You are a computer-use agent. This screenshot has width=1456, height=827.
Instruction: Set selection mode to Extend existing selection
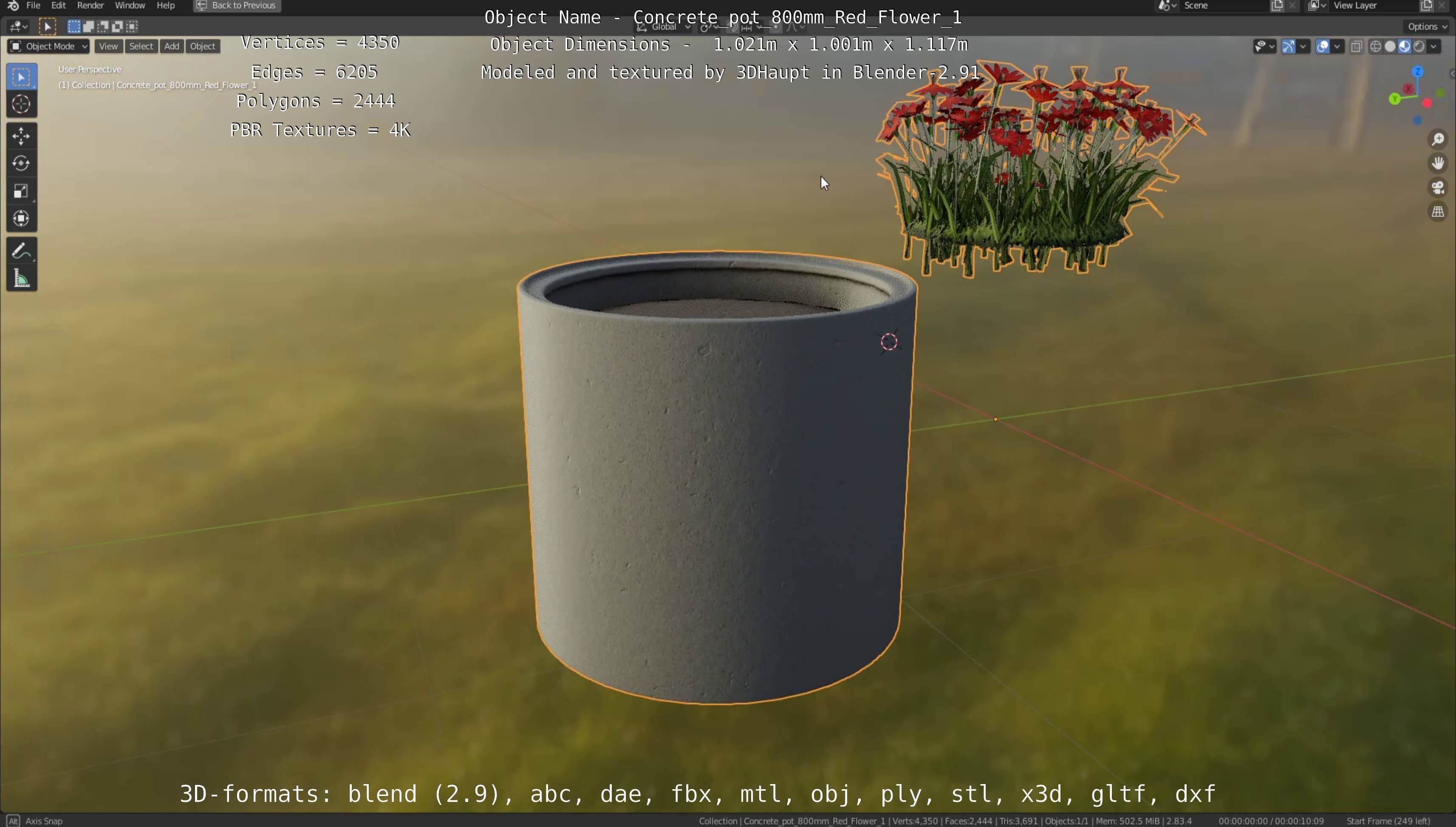(x=89, y=26)
